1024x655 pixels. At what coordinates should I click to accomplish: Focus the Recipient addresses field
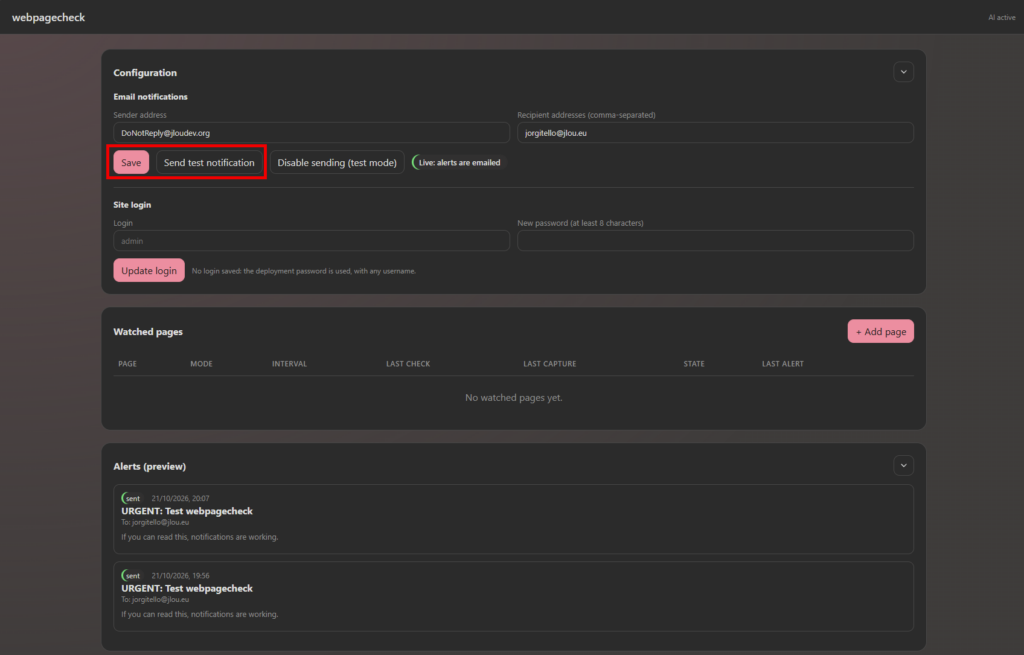coord(715,133)
